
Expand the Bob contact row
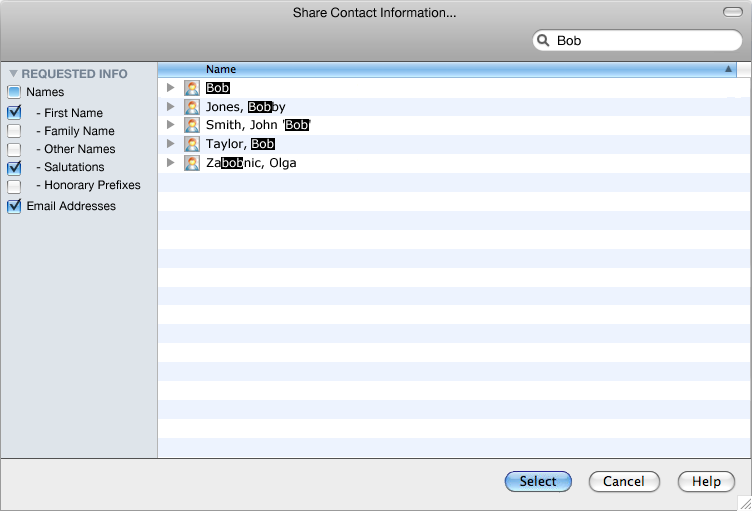coord(171,88)
